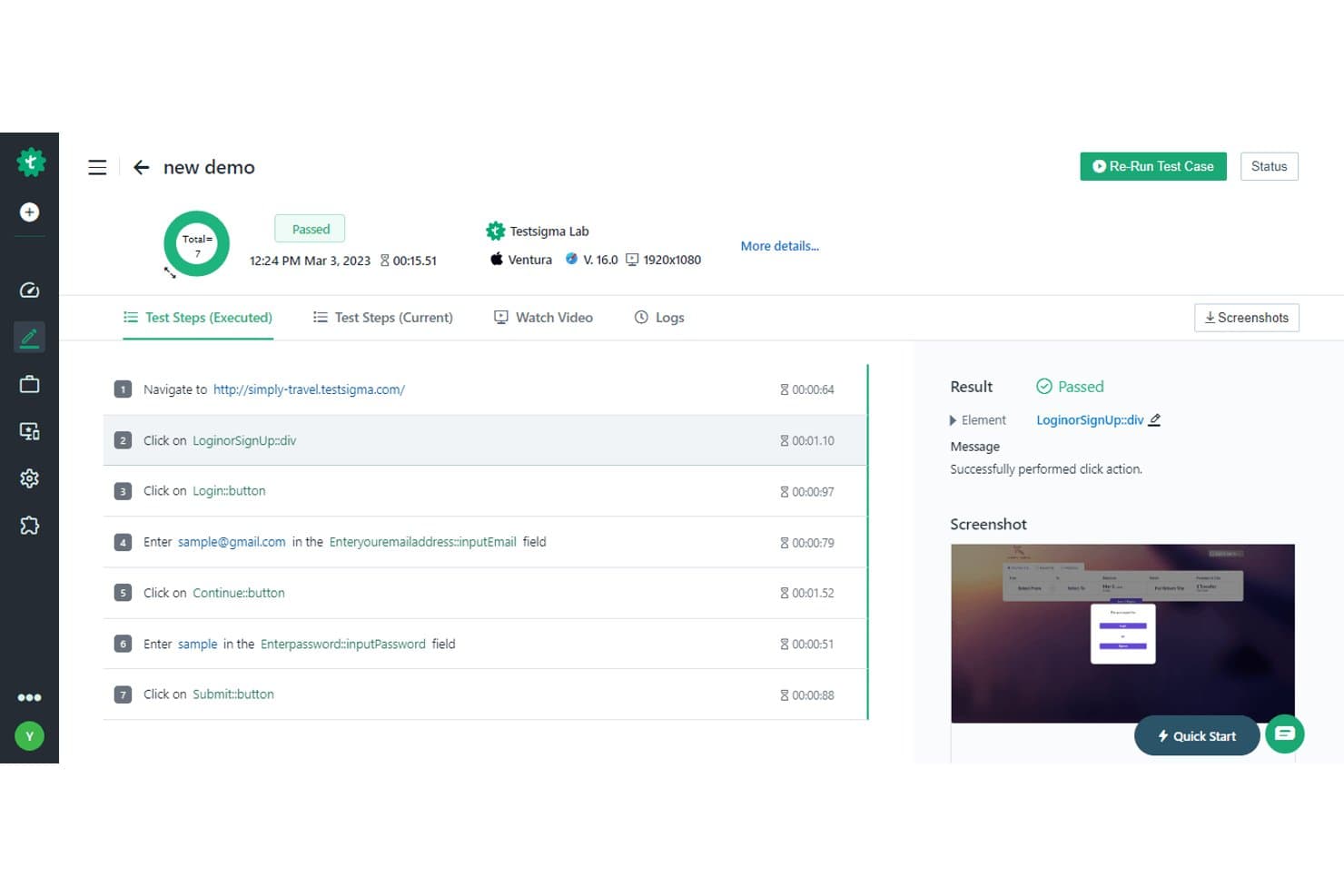Click the Ventura OS label
The height and width of the screenshot is (896, 1344).
tap(530, 260)
